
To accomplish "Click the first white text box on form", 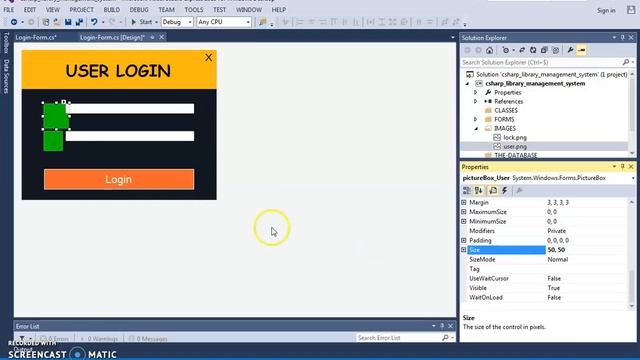I will pos(130,109).
